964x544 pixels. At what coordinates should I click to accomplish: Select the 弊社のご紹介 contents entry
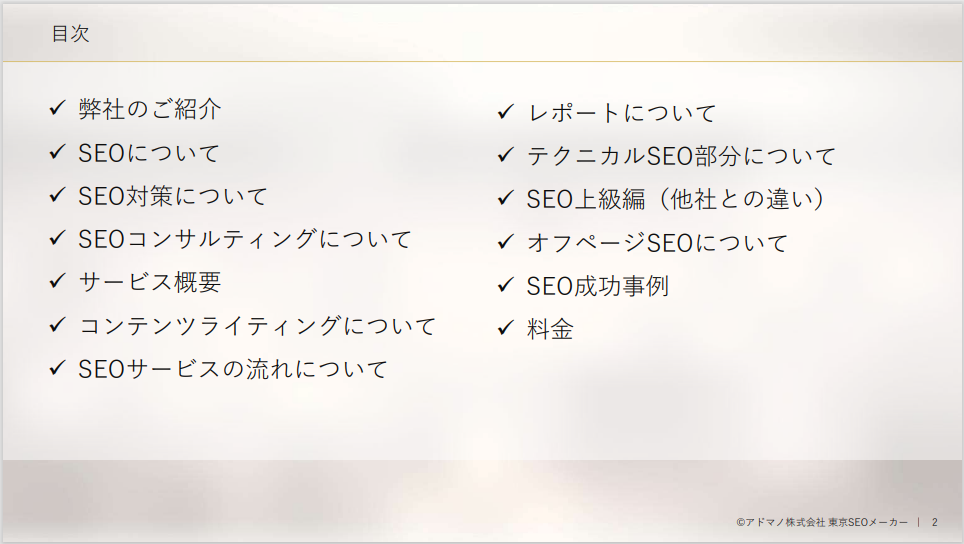(150, 109)
